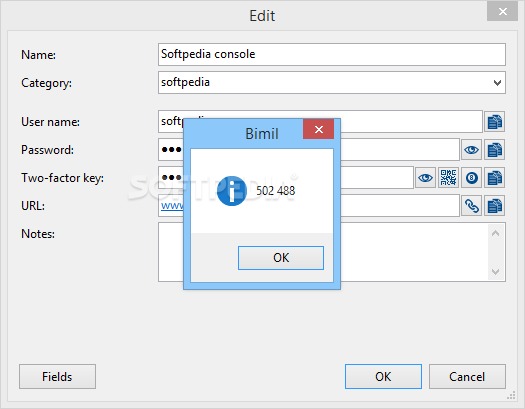
Task: Close the Bimil popup dialog
Action: (318, 129)
